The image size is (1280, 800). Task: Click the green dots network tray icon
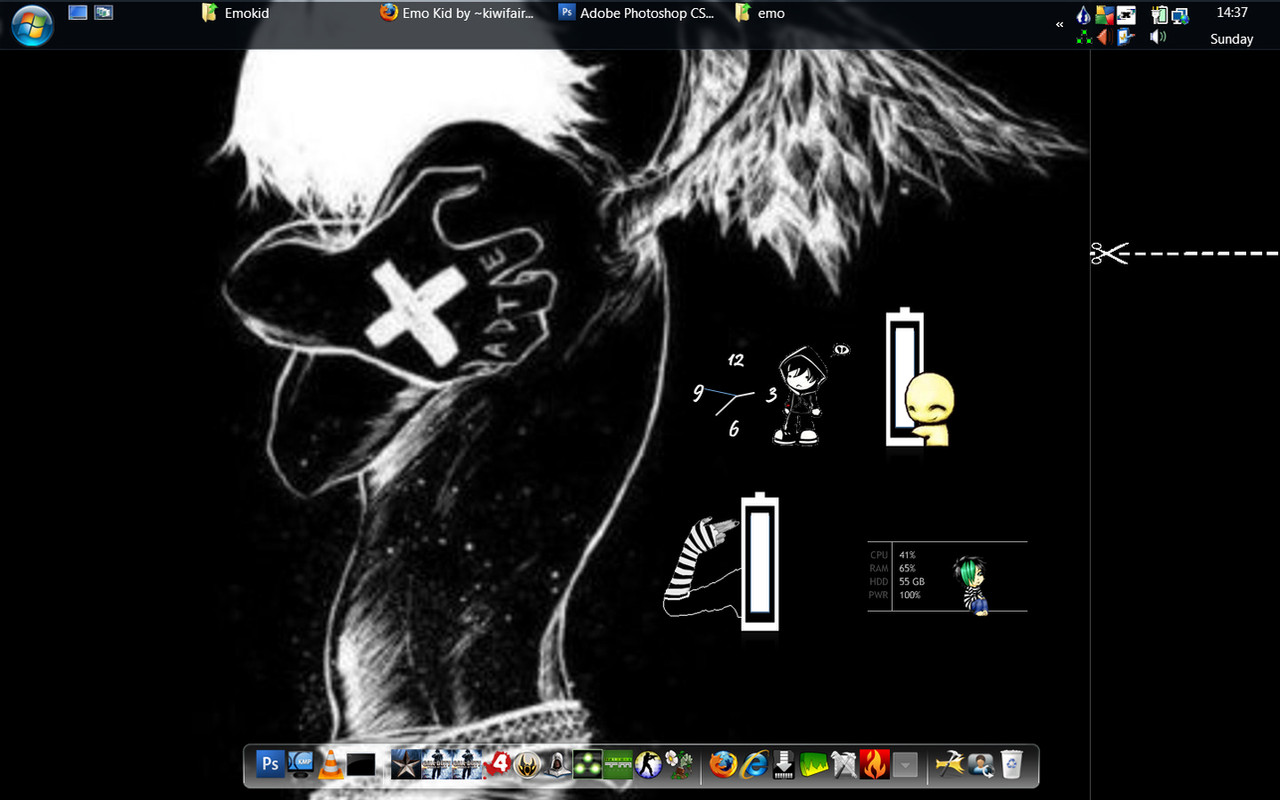click(1084, 37)
